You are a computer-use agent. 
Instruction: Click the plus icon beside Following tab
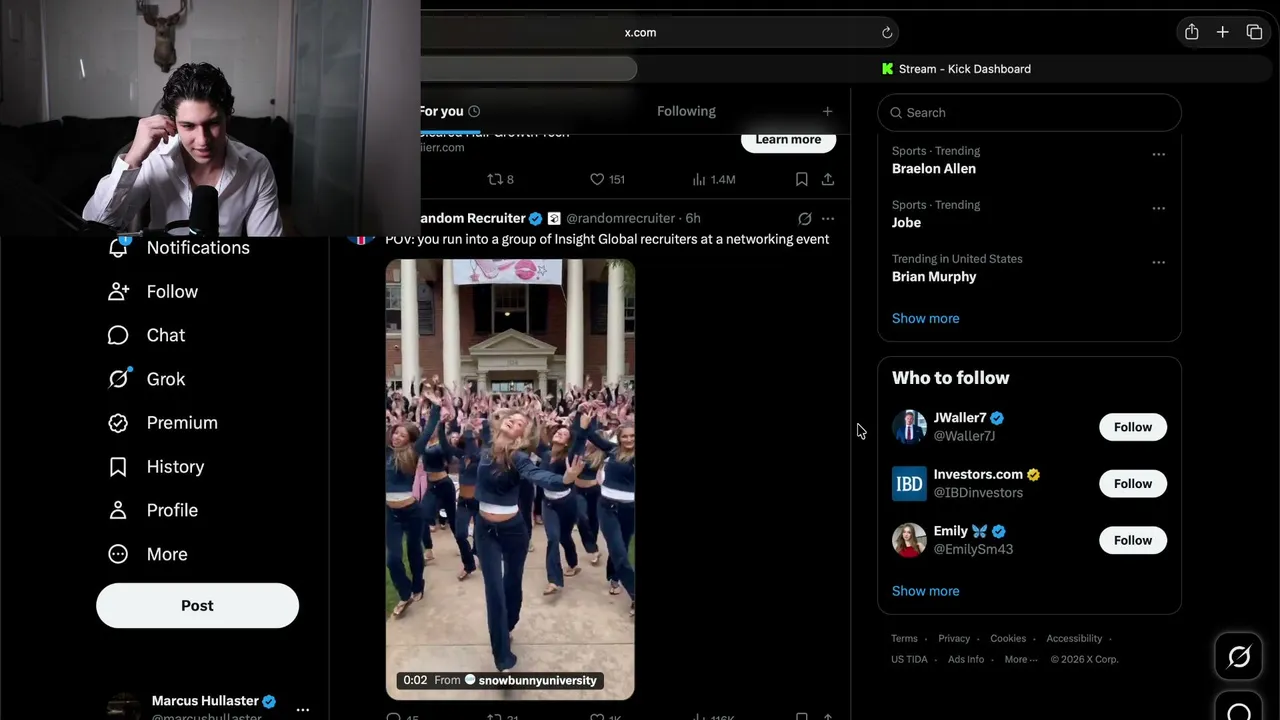click(827, 111)
